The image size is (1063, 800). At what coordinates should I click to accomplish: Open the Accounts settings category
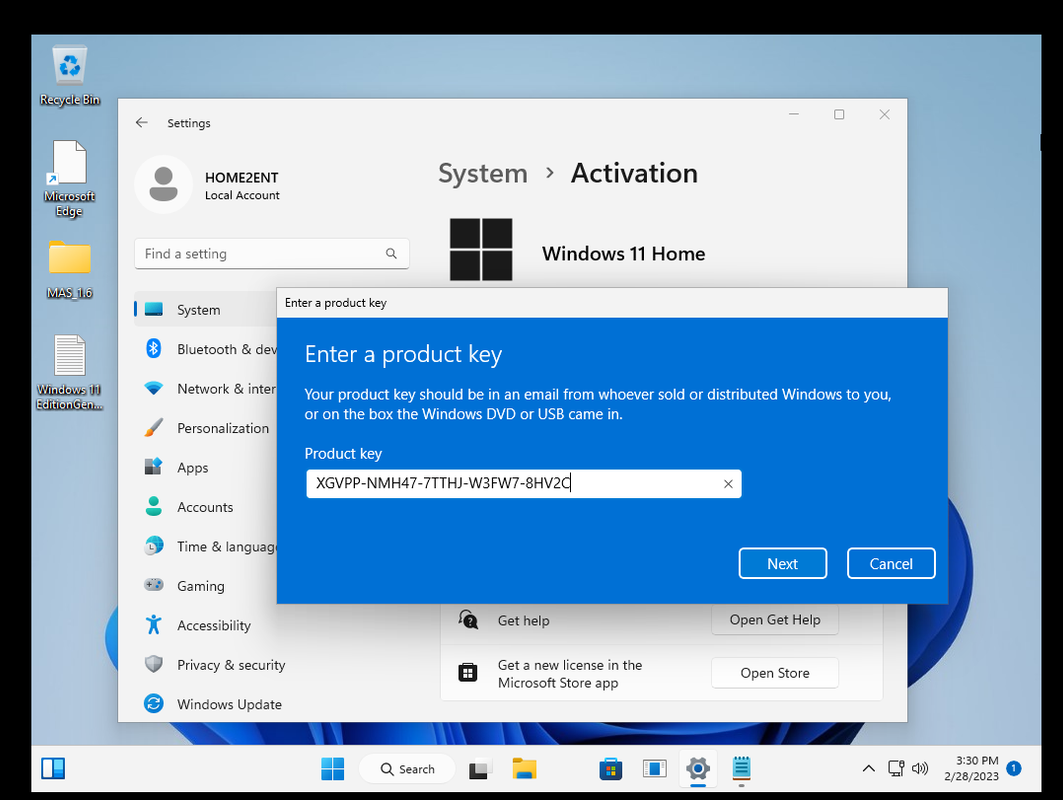203,506
